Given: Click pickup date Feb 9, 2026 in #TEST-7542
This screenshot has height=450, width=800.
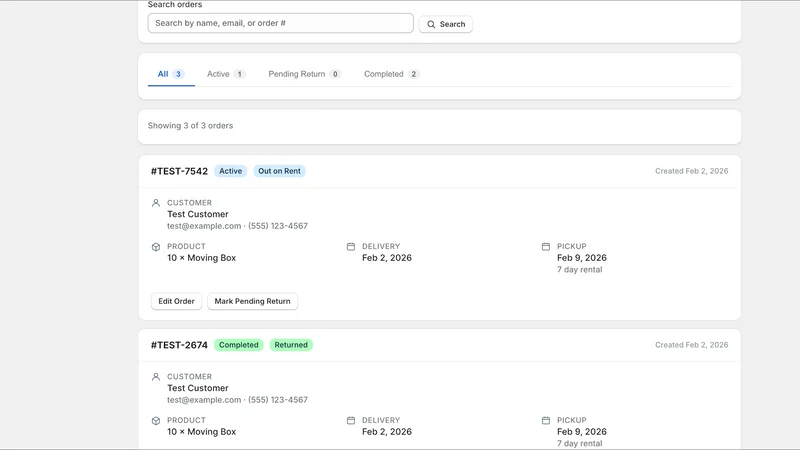Looking at the screenshot, I should [x=582, y=258].
